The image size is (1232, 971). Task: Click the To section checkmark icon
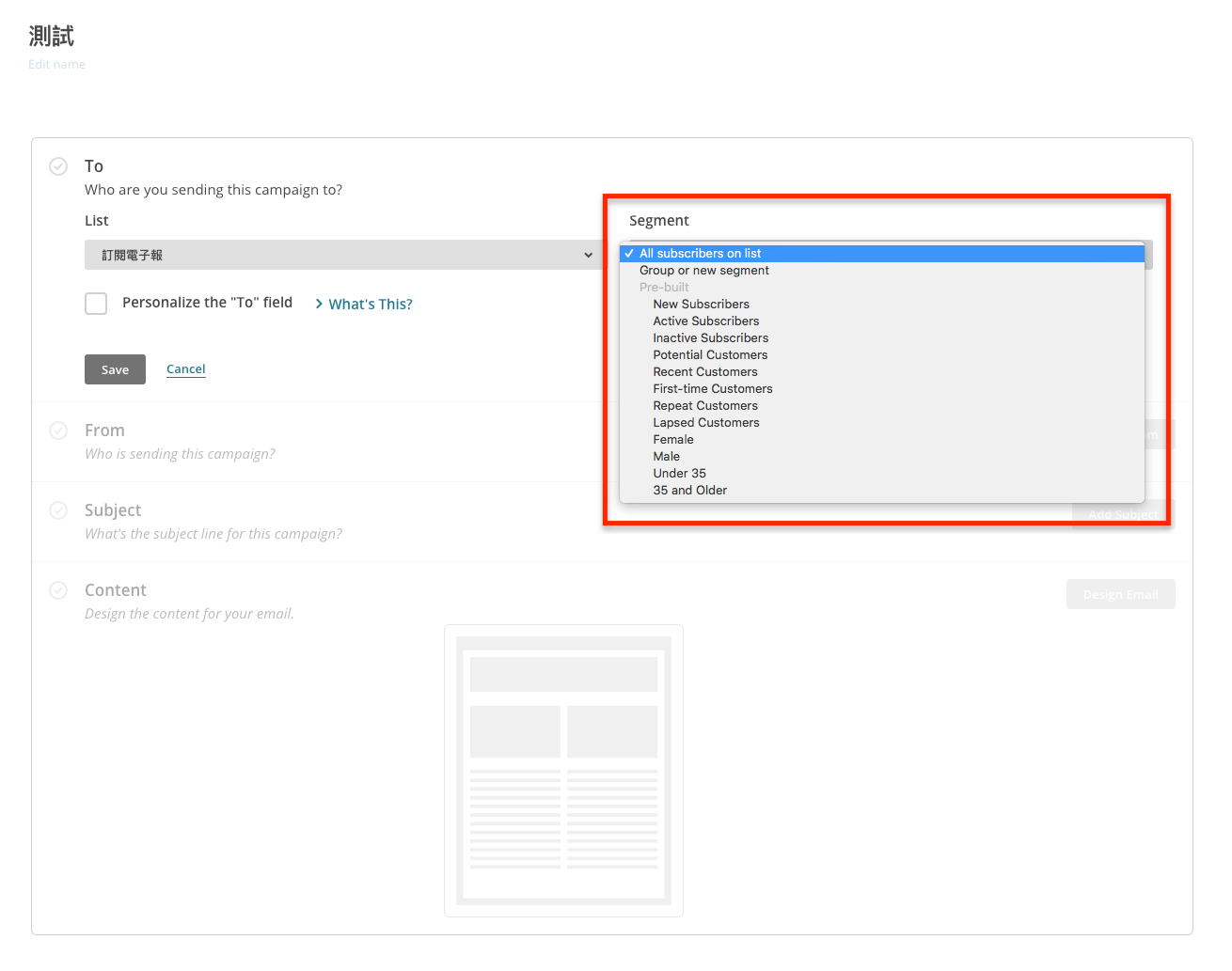(58, 166)
